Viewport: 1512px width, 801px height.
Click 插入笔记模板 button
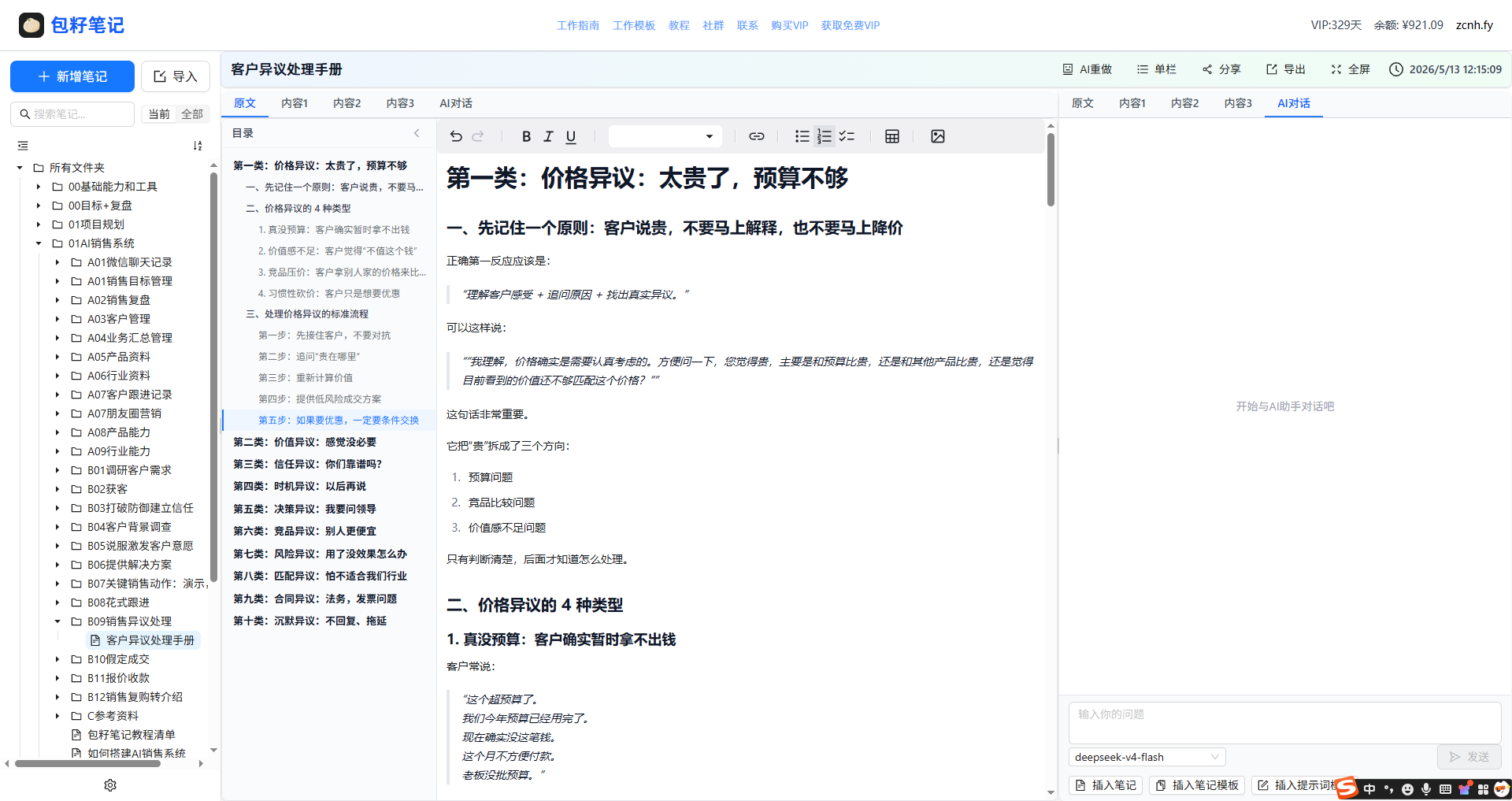pyautogui.click(x=1197, y=785)
